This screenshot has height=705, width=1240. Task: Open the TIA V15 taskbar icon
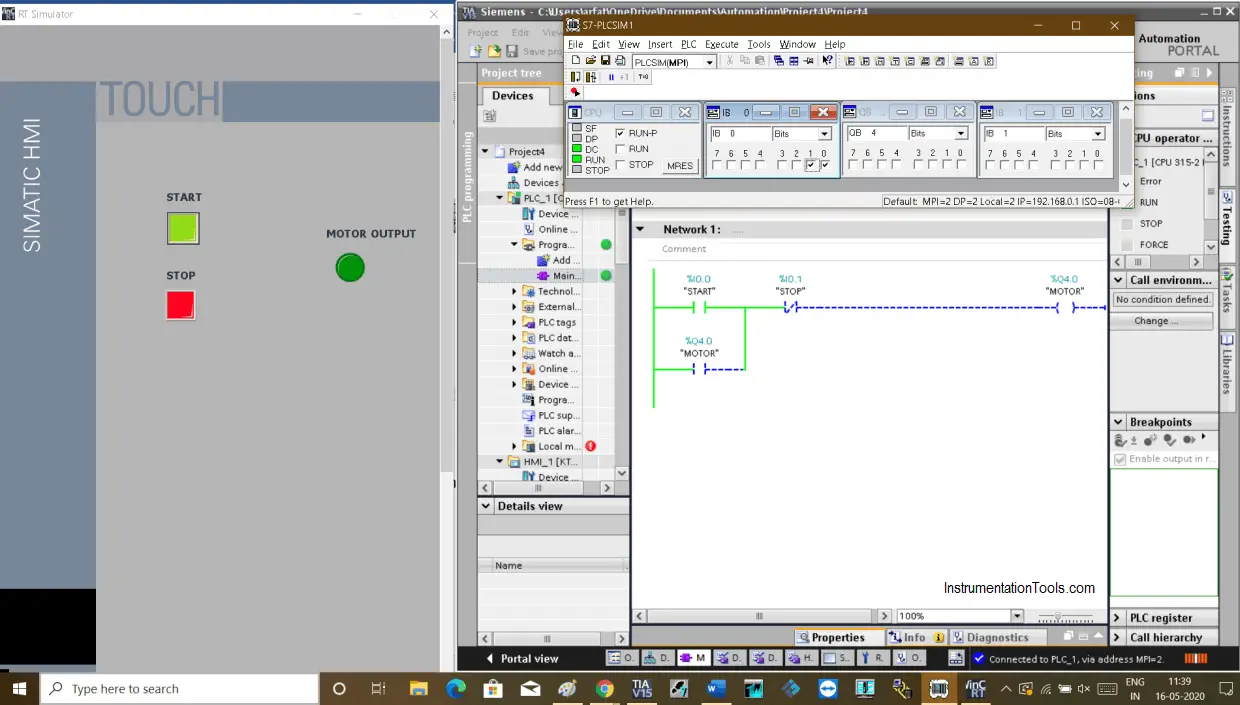coord(642,688)
